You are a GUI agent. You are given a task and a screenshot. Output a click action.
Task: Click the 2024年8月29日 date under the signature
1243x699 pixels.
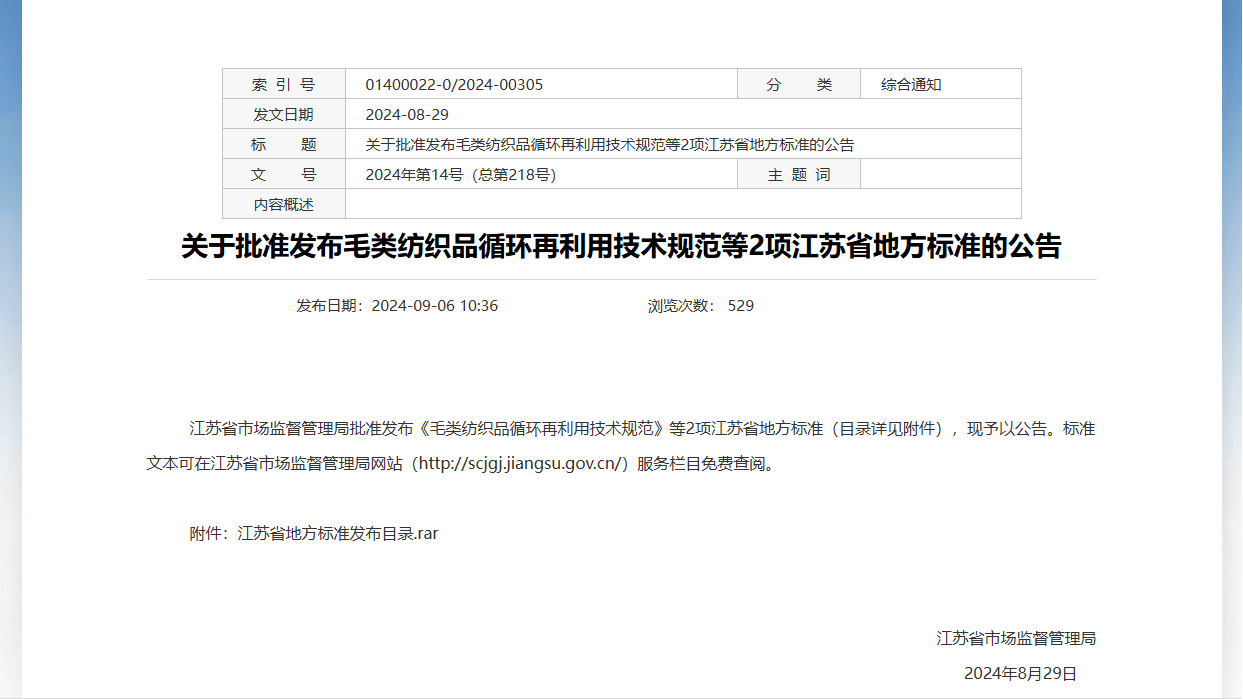[1020, 674]
